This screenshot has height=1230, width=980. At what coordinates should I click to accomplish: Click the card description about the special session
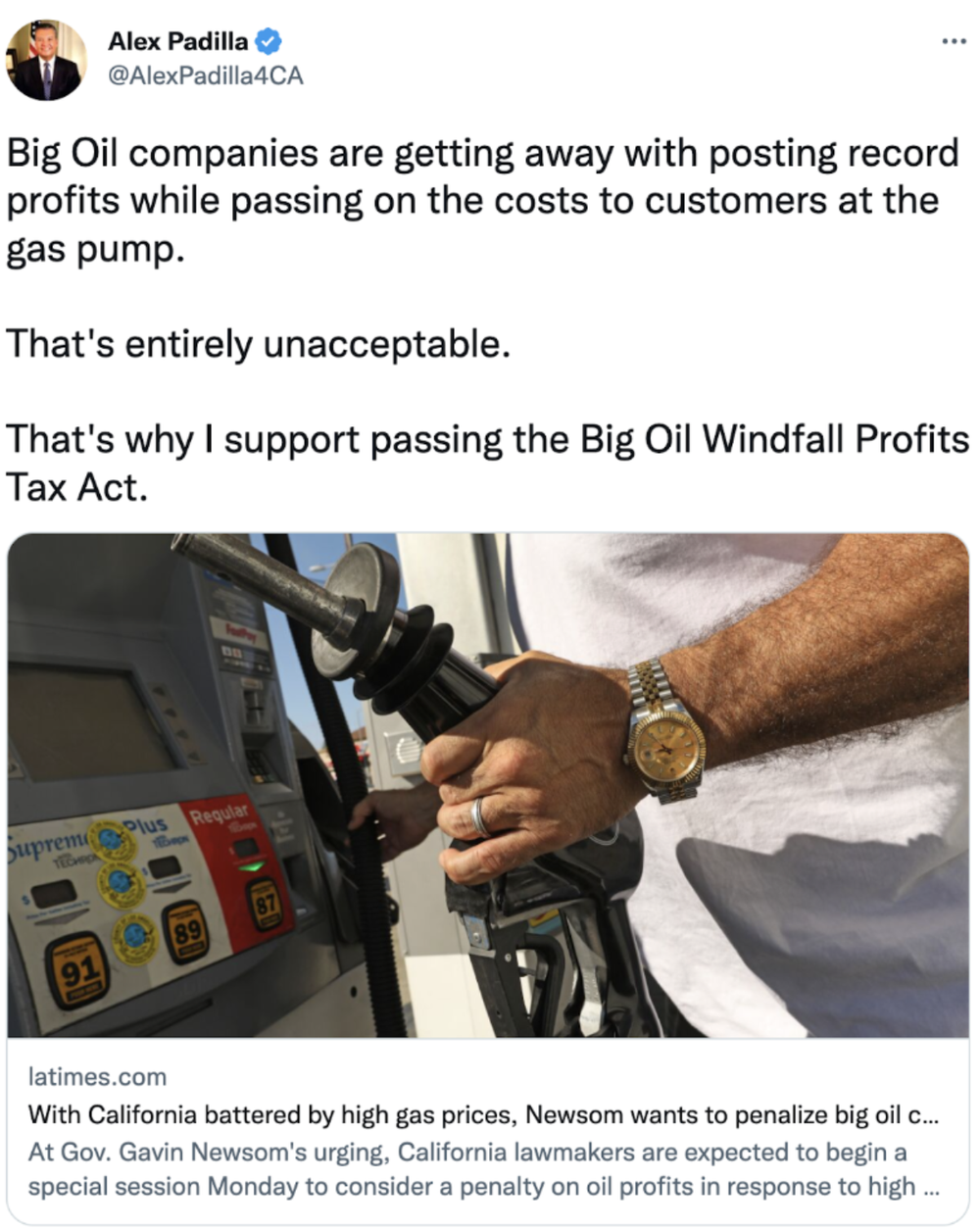coord(483,1169)
